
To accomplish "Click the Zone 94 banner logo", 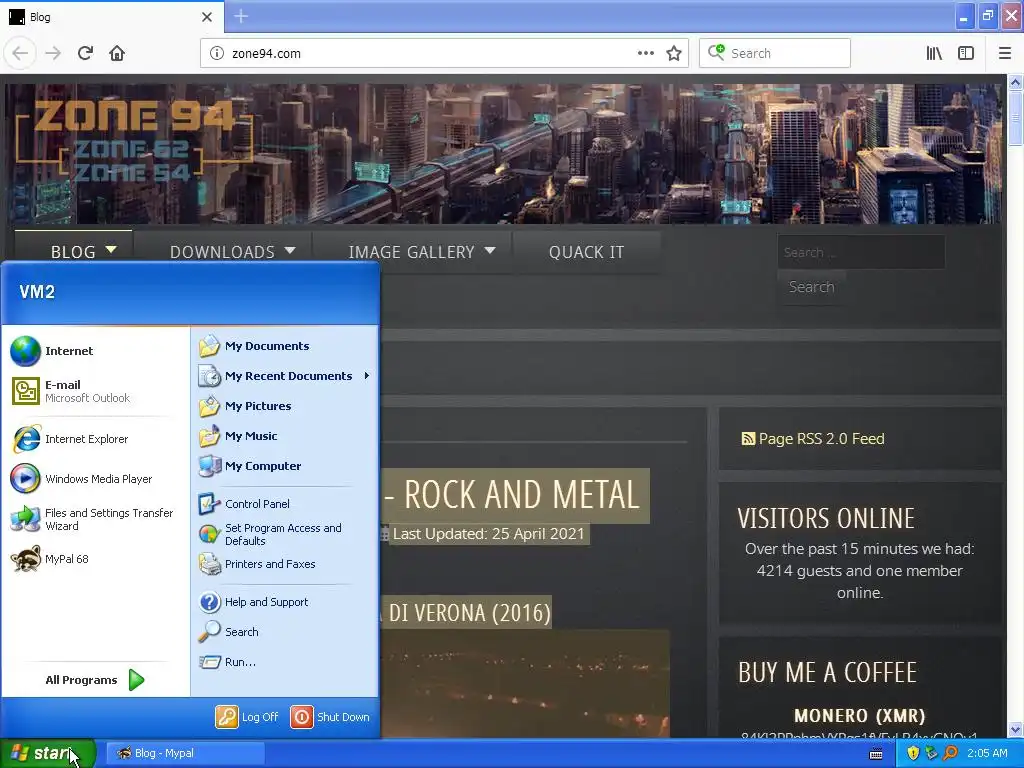I will click(133, 140).
